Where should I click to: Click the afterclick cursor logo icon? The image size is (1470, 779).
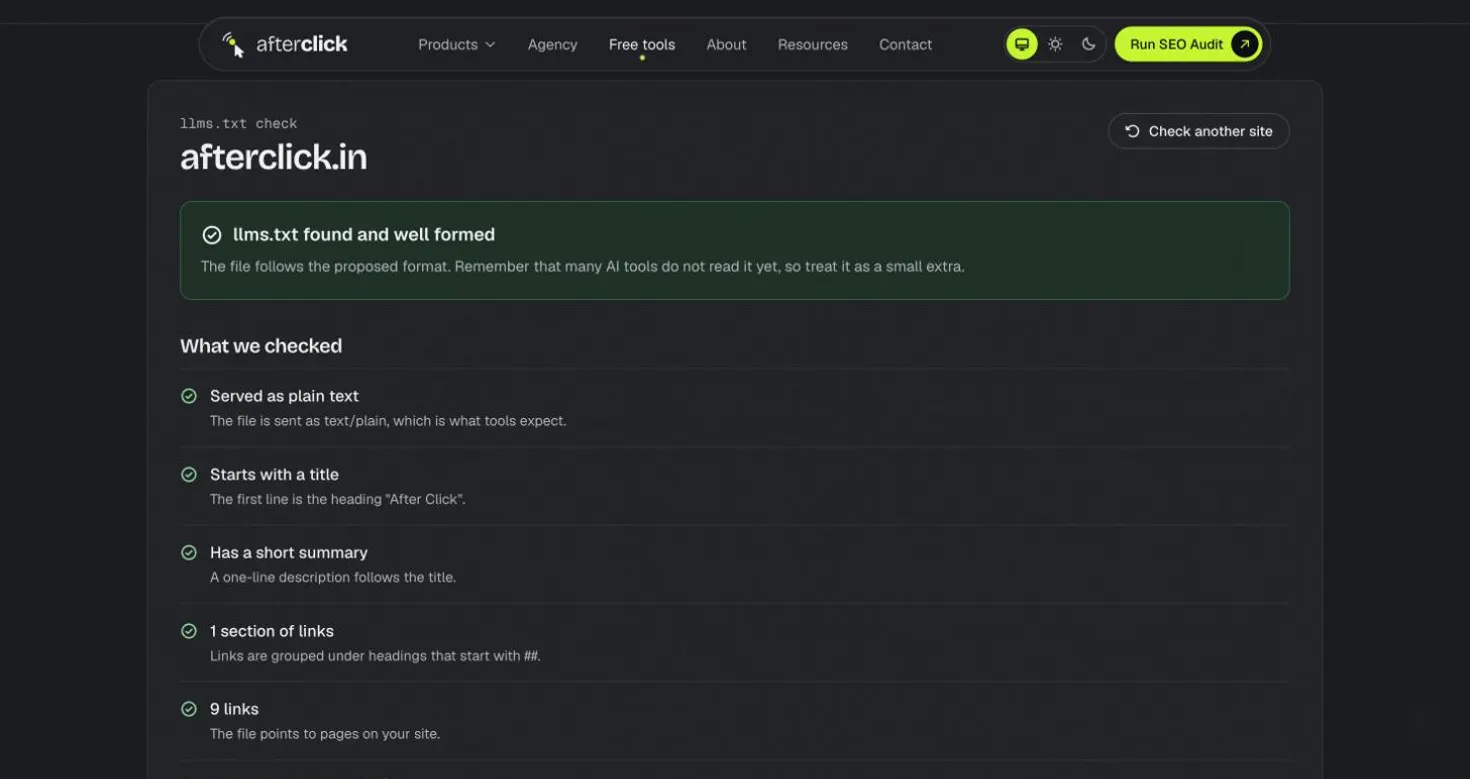pos(233,44)
